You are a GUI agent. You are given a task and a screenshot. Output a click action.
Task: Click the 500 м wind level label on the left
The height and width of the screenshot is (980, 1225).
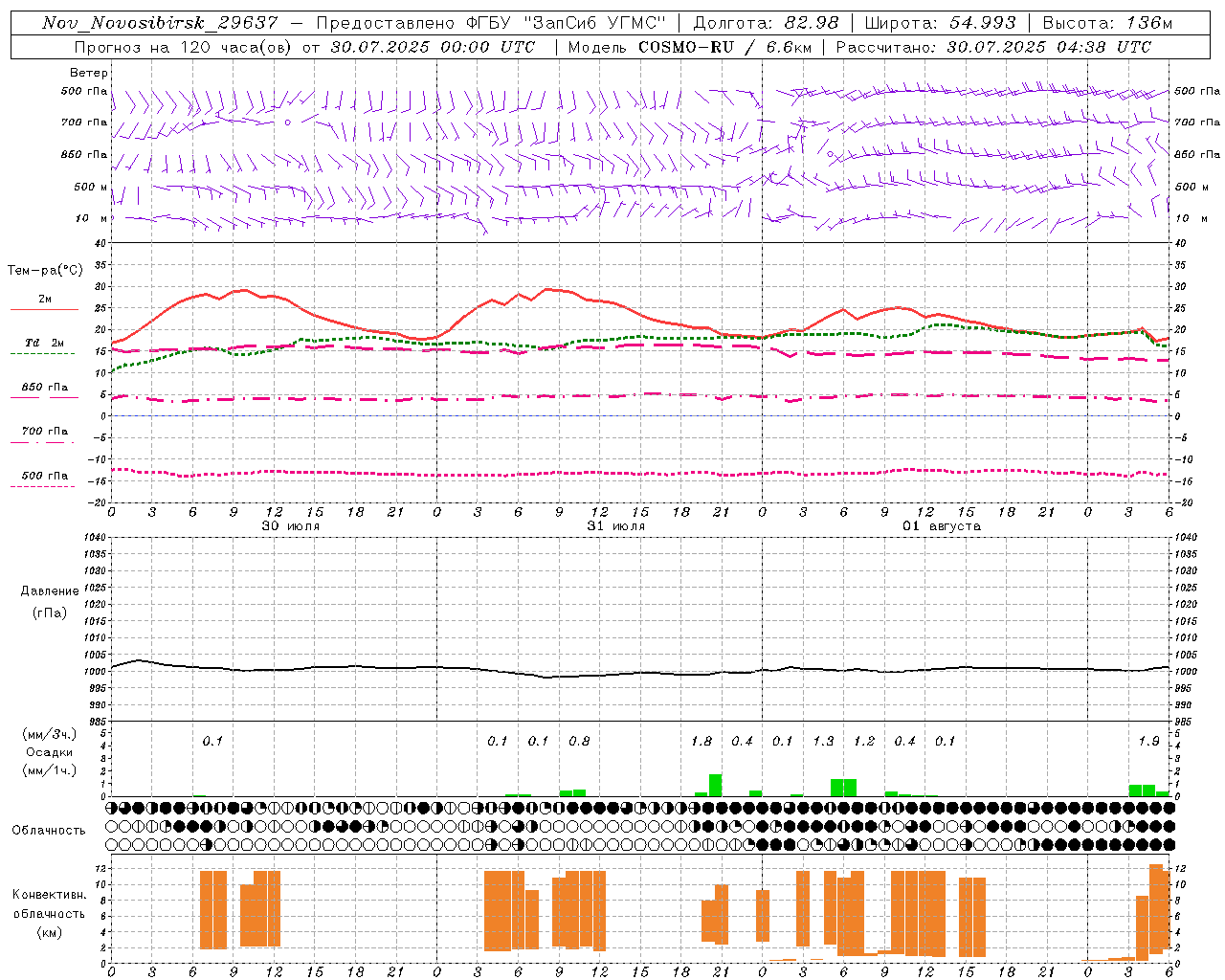point(91,187)
